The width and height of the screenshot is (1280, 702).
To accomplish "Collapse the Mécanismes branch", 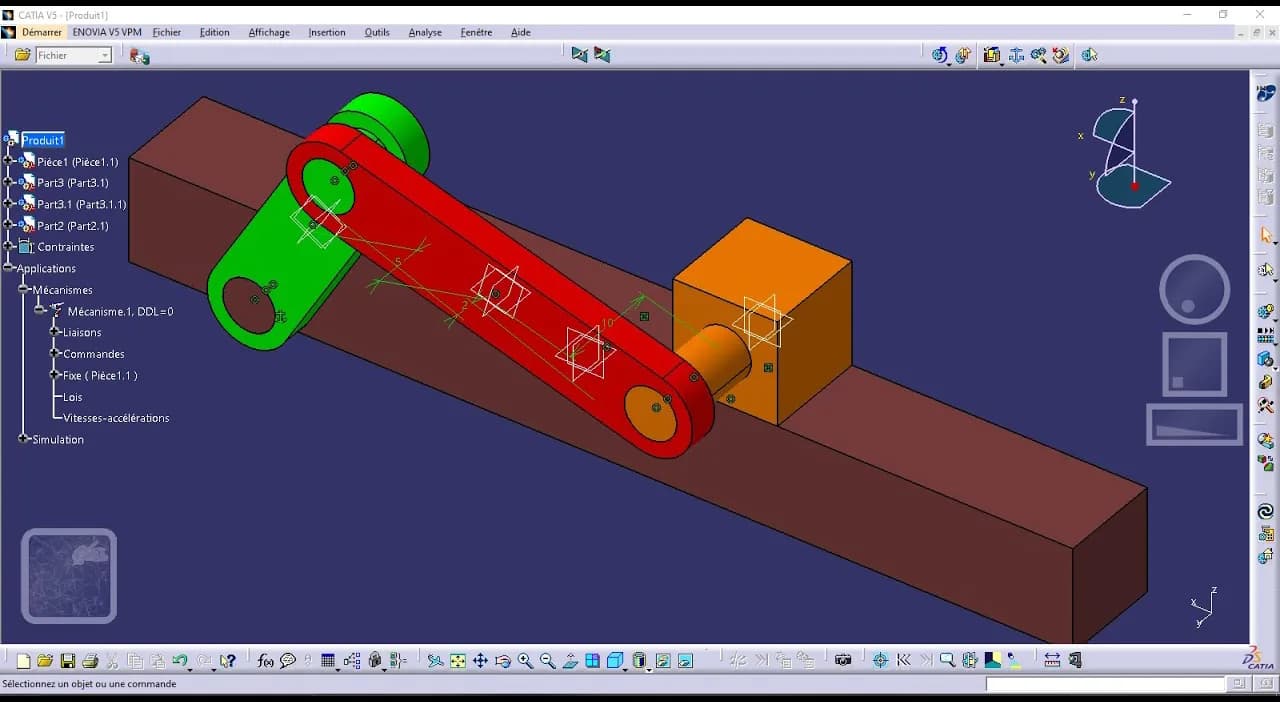I will pyautogui.click(x=24, y=290).
